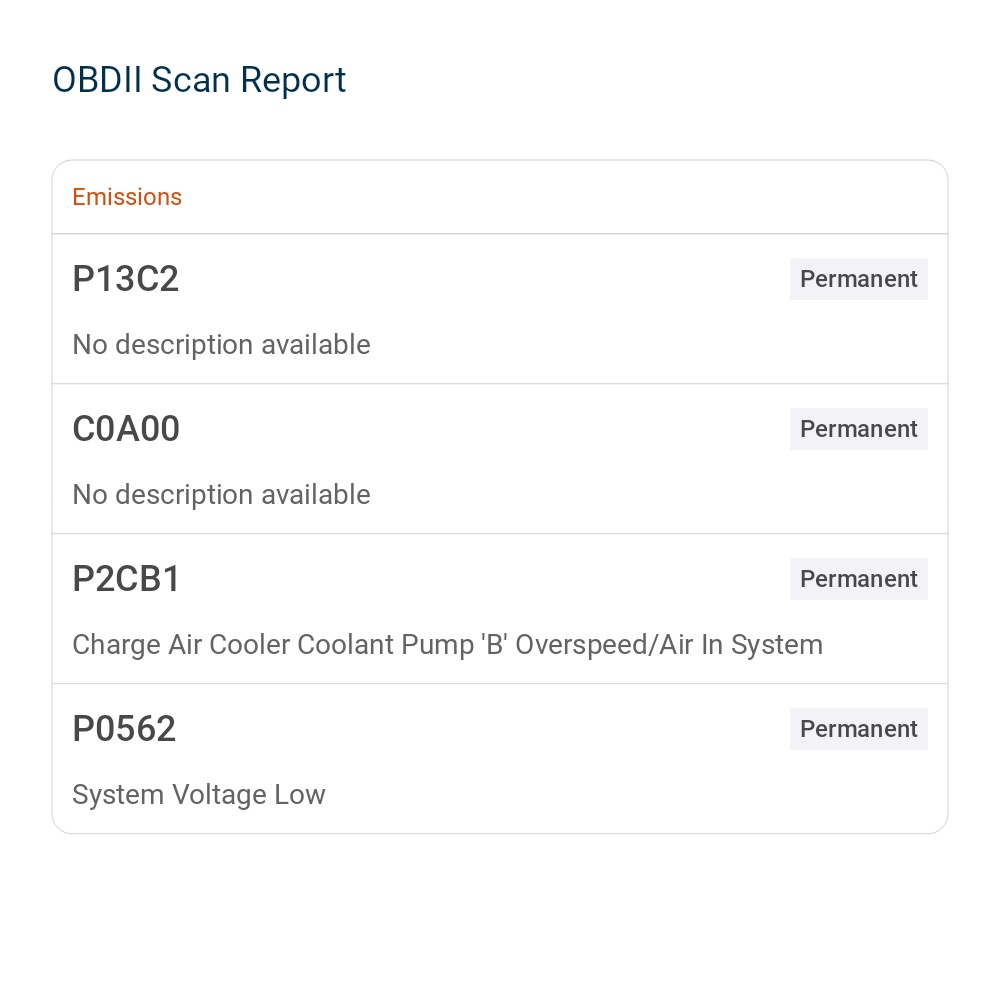
Task: Select the Permanent tag next to C0A00
Action: (x=858, y=429)
